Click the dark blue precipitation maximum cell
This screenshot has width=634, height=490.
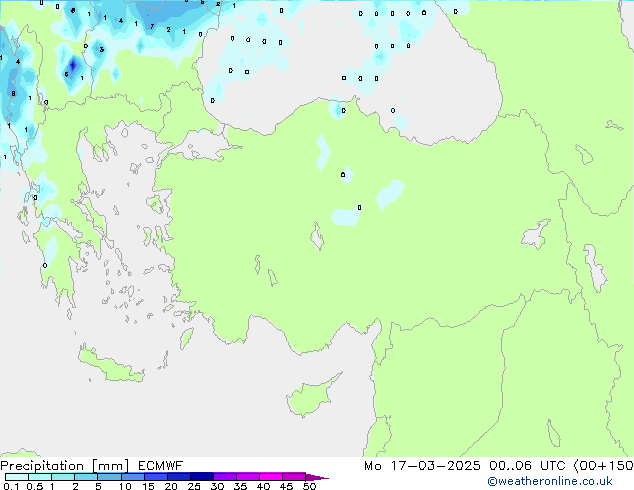pos(73,65)
